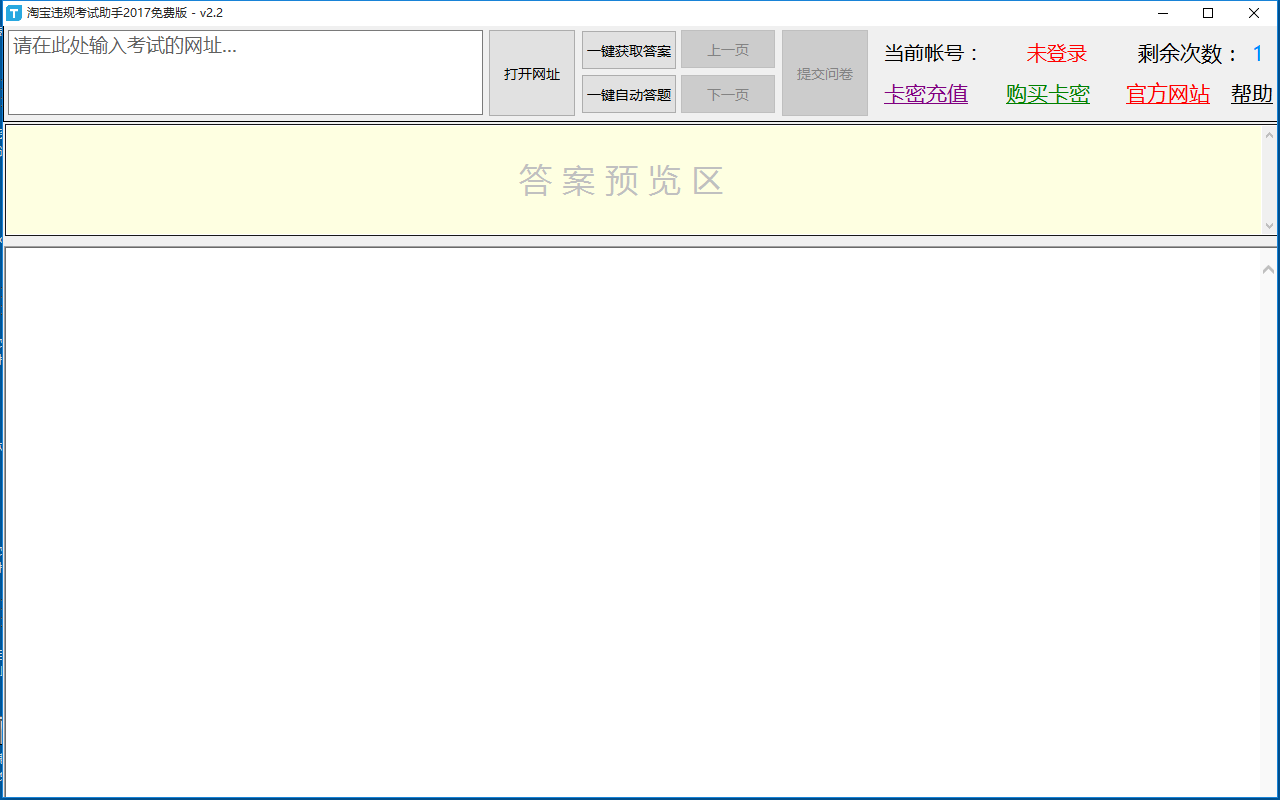
Task: Click the red 未登录 login status text
Action: (1057, 54)
